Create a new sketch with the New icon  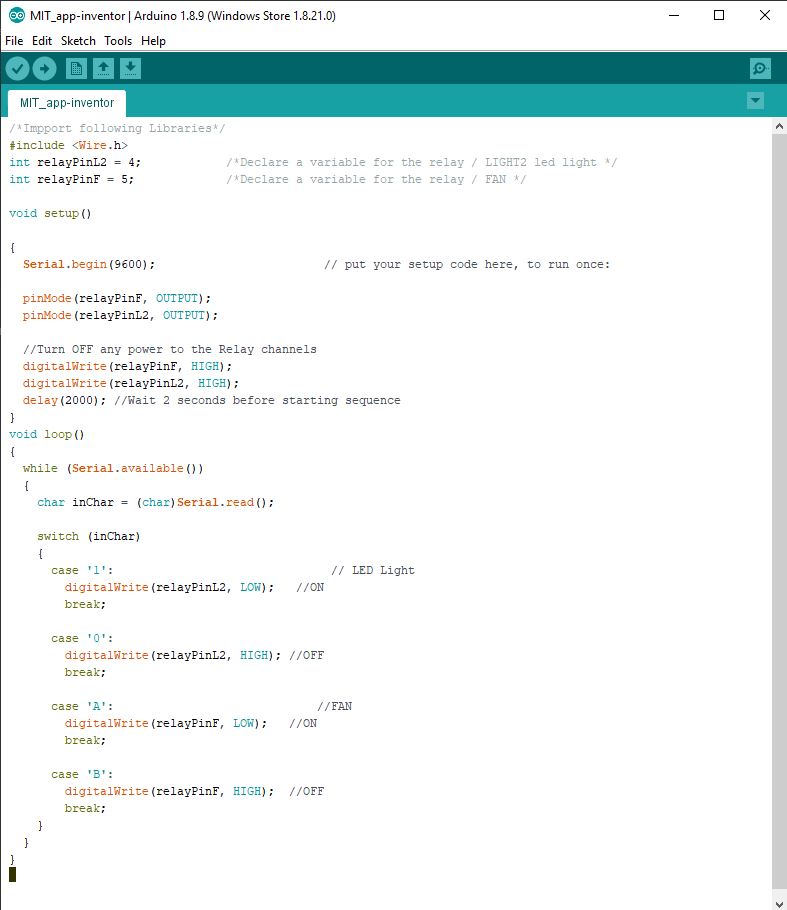click(76, 69)
